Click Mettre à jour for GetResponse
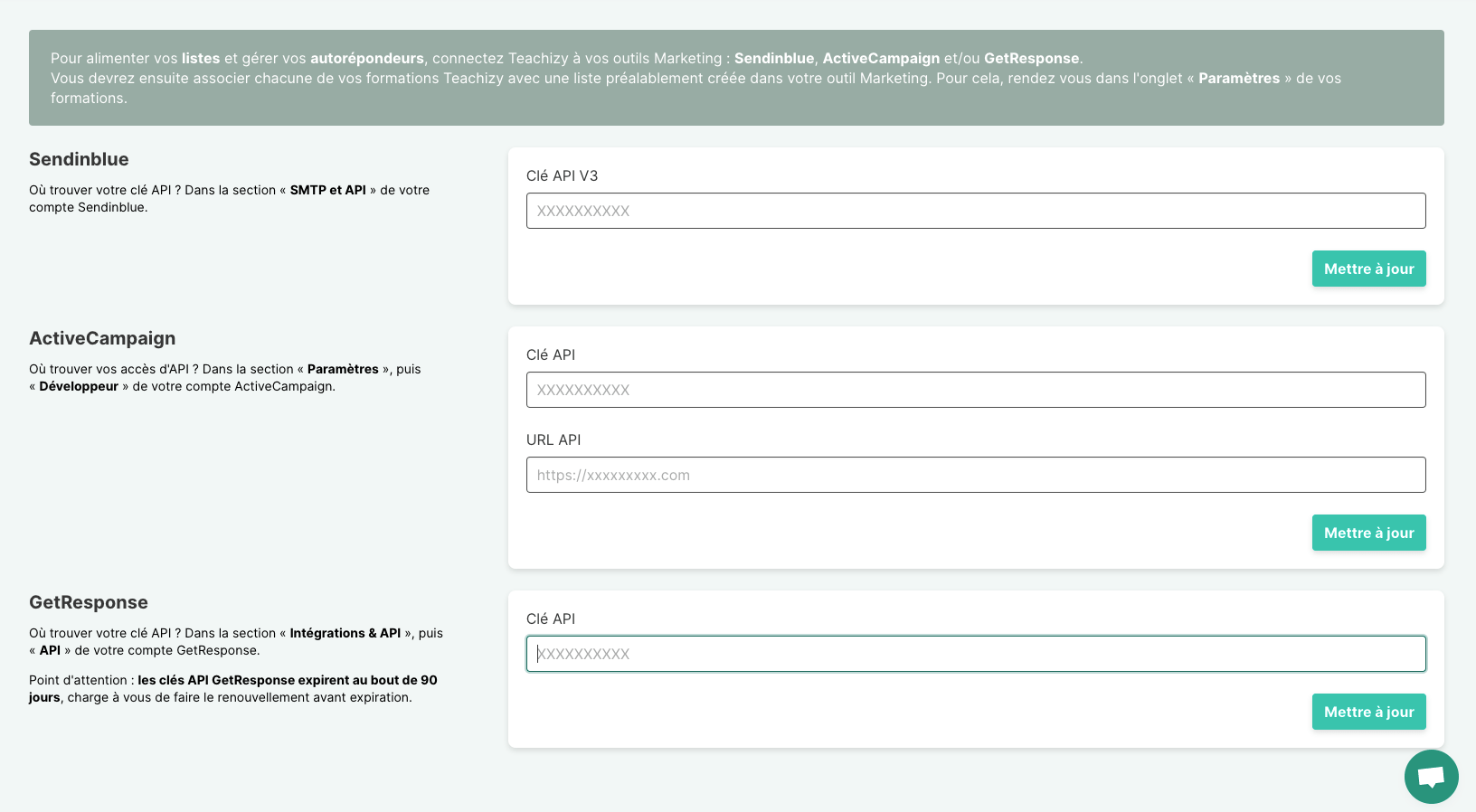Image resolution: width=1476 pixels, height=812 pixels. [x=1368, y=712]
